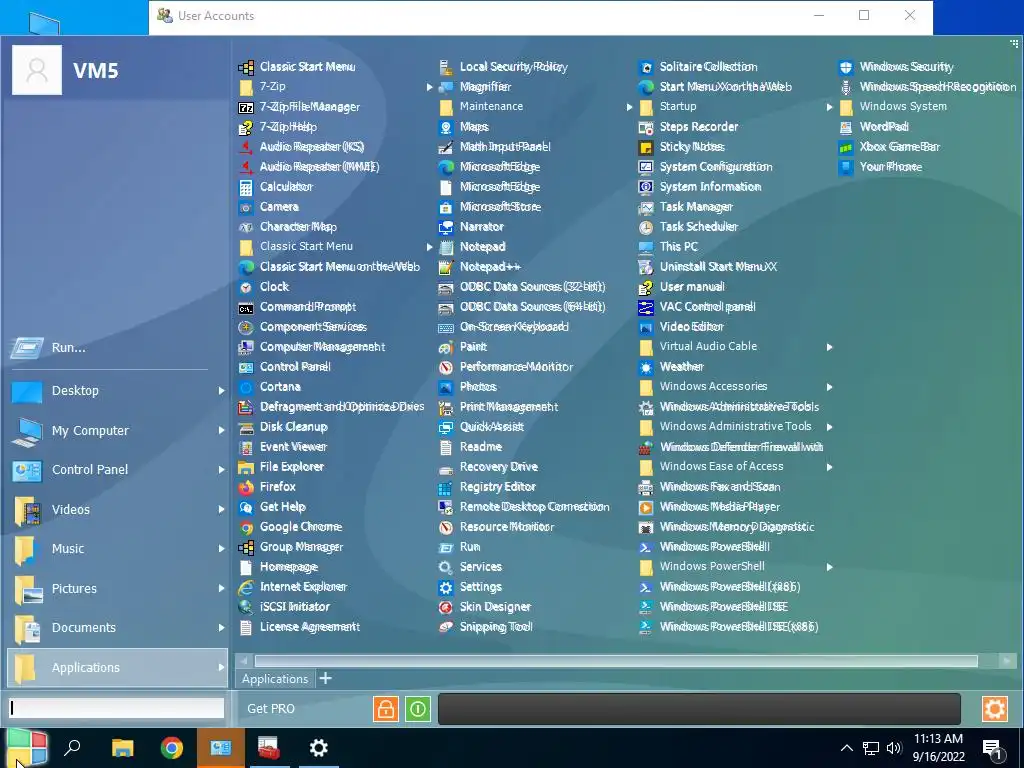Launch Cortana from the list
1024x768 pixels.
(270, 387)
